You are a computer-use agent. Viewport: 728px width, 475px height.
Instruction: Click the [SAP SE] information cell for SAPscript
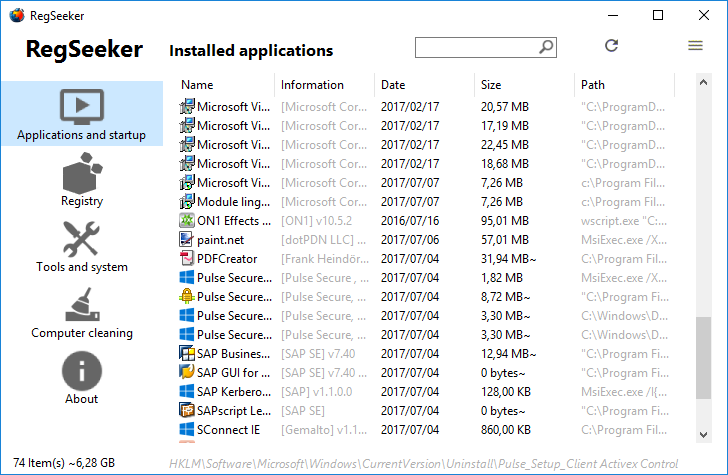click(x=303, y=411)
